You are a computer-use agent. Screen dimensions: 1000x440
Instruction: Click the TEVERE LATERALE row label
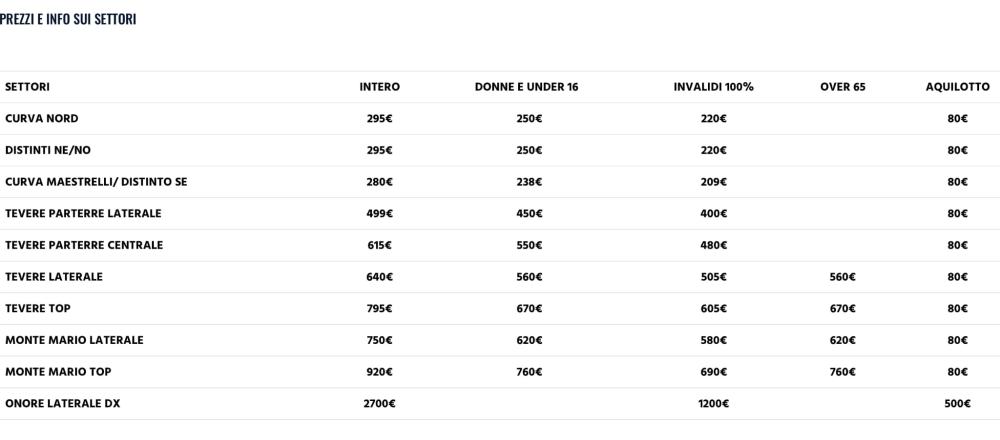[54, 277]
